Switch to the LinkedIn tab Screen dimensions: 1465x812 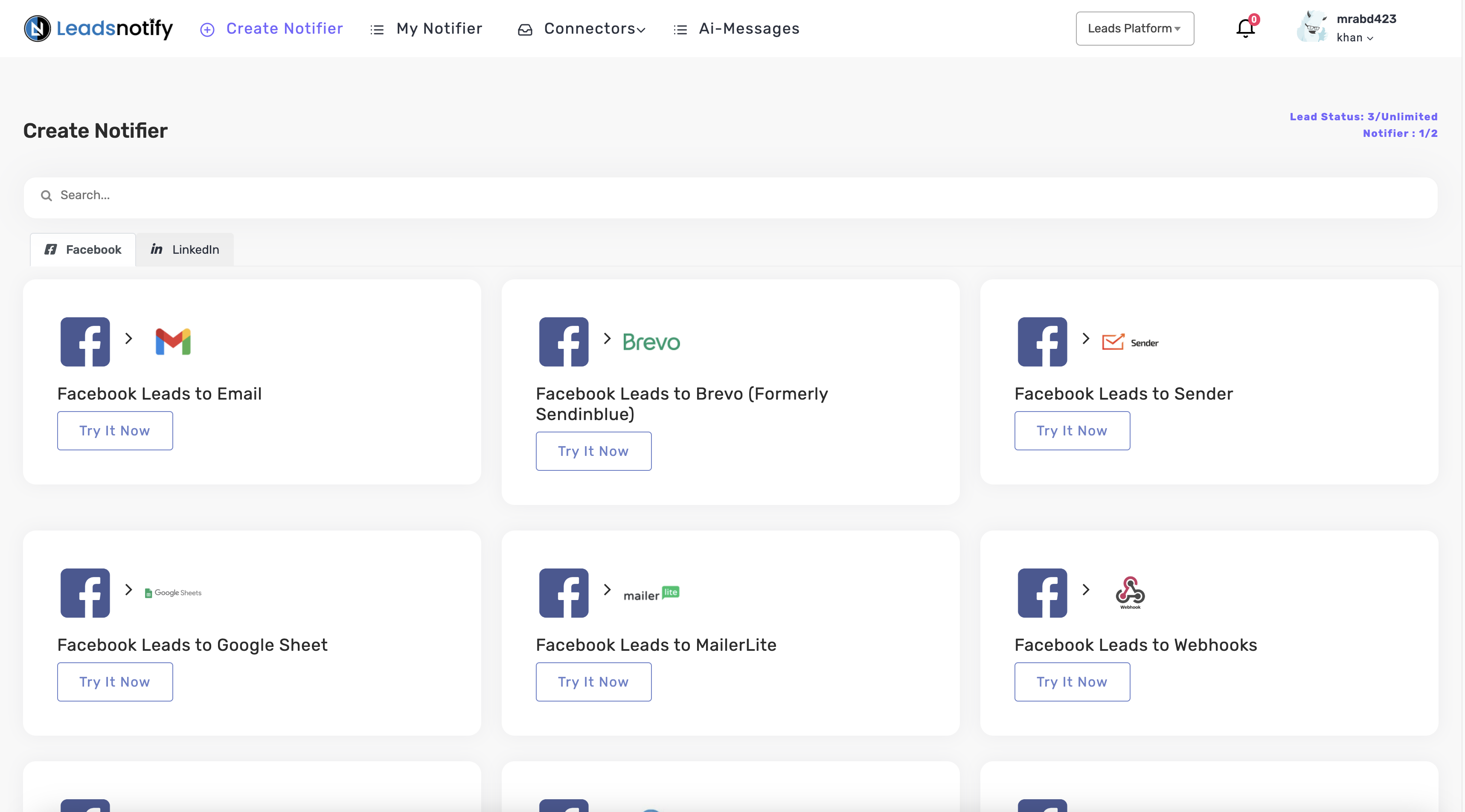(x=184, y=249)
